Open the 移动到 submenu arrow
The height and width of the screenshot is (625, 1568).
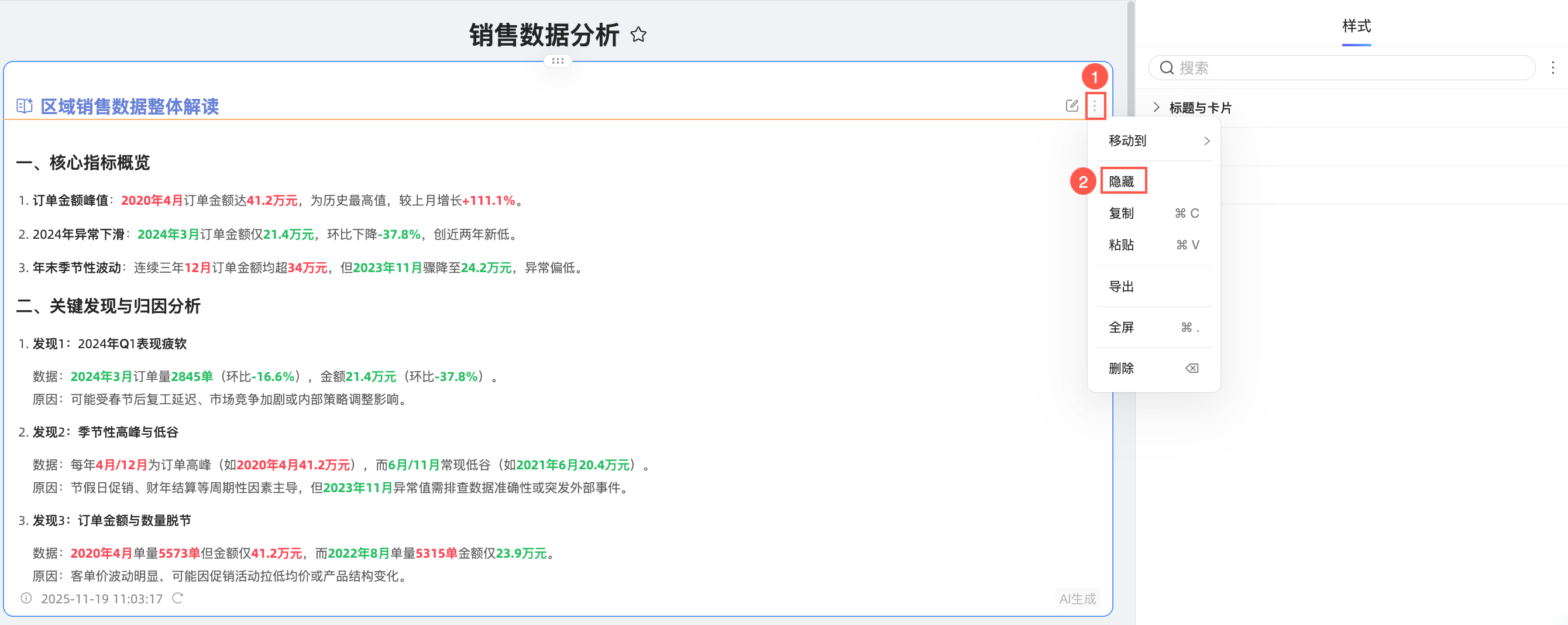1206,141
